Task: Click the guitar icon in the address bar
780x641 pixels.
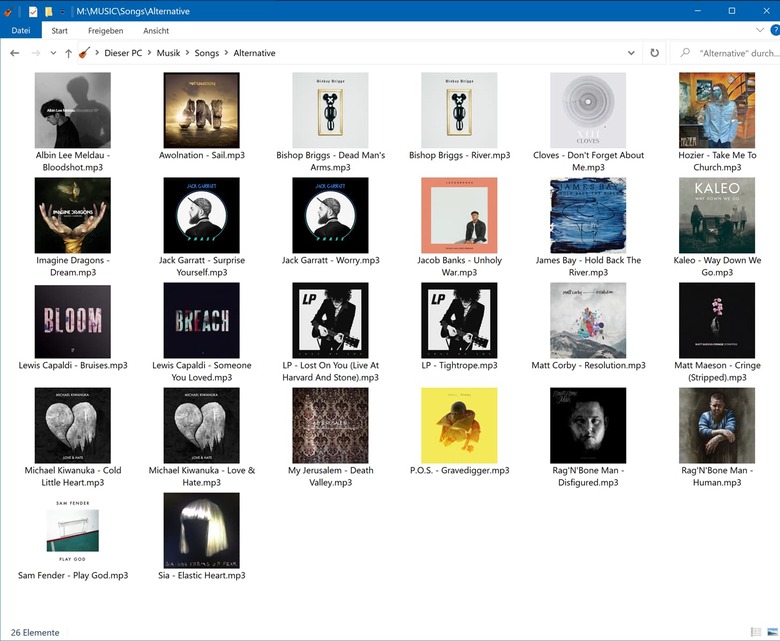Action: click(x=85, y=53)
